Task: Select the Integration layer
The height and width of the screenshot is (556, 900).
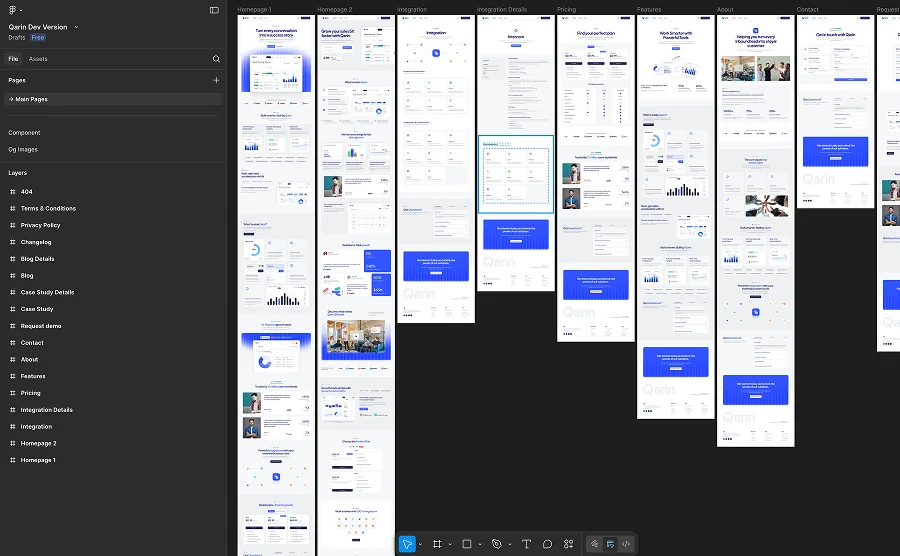Action: pyautogui.click(x=36, y=427)
